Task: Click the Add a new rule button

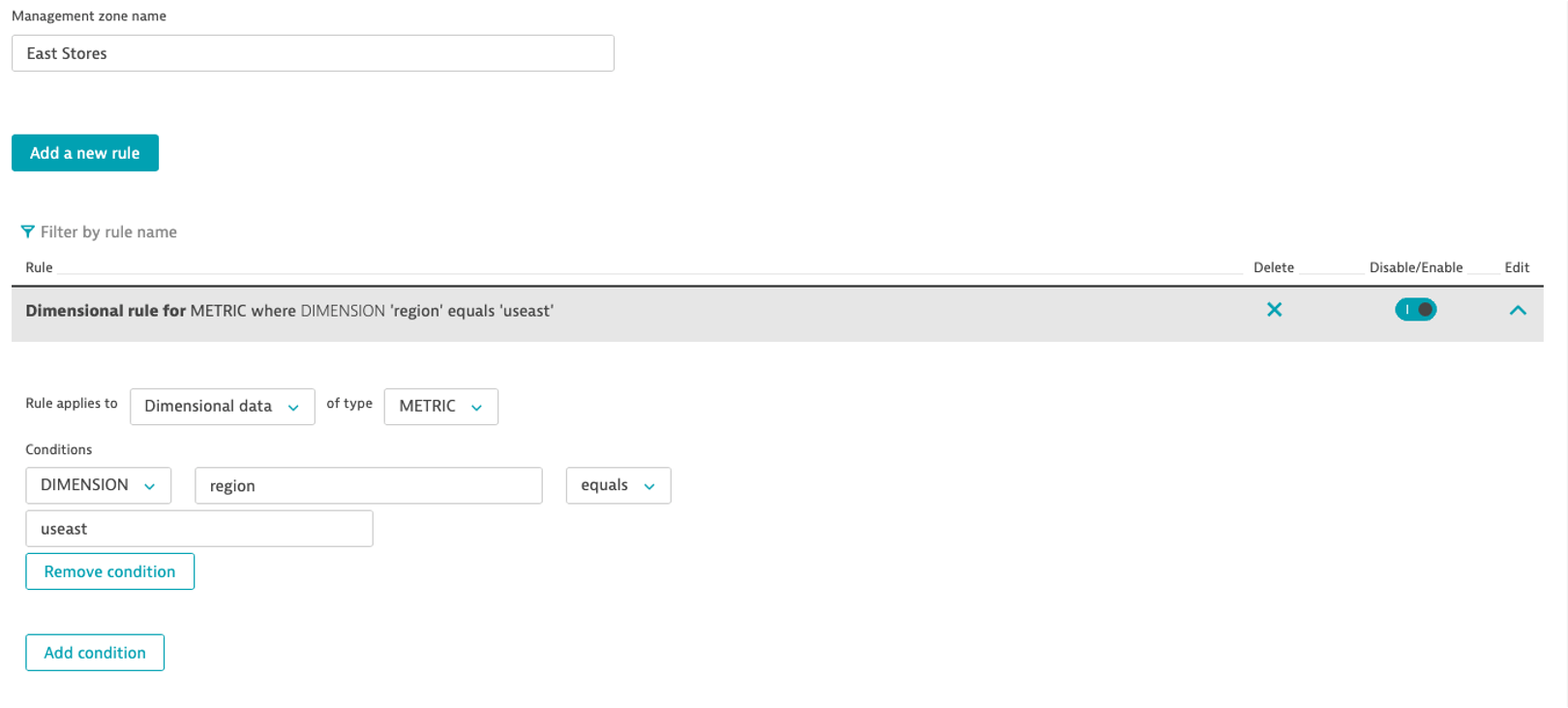Action: click(85, 153)
